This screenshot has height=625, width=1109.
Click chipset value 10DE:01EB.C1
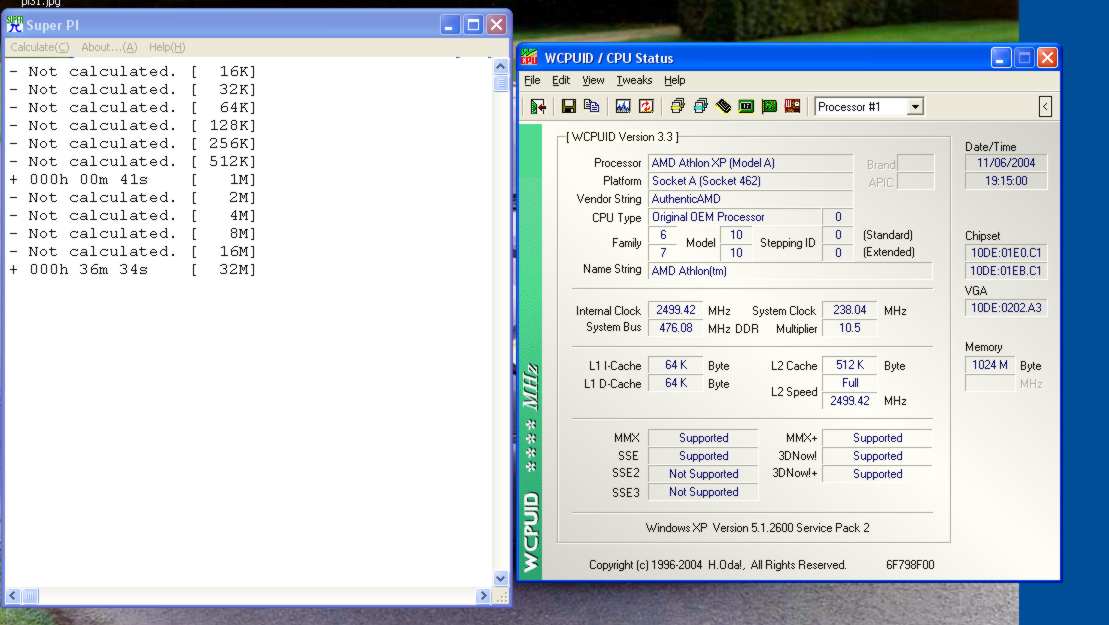pyautogui.click(x=1006, y=271)
